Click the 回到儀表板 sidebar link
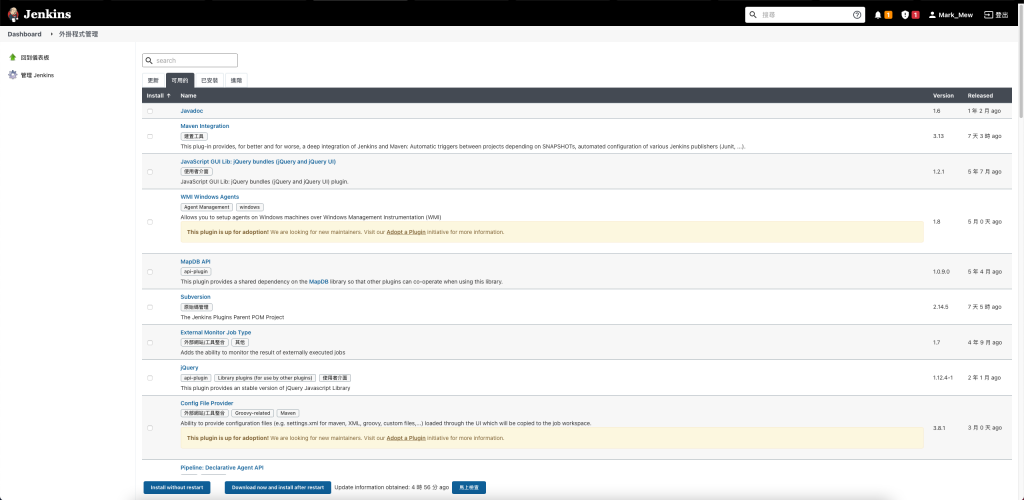 (35, 57)
